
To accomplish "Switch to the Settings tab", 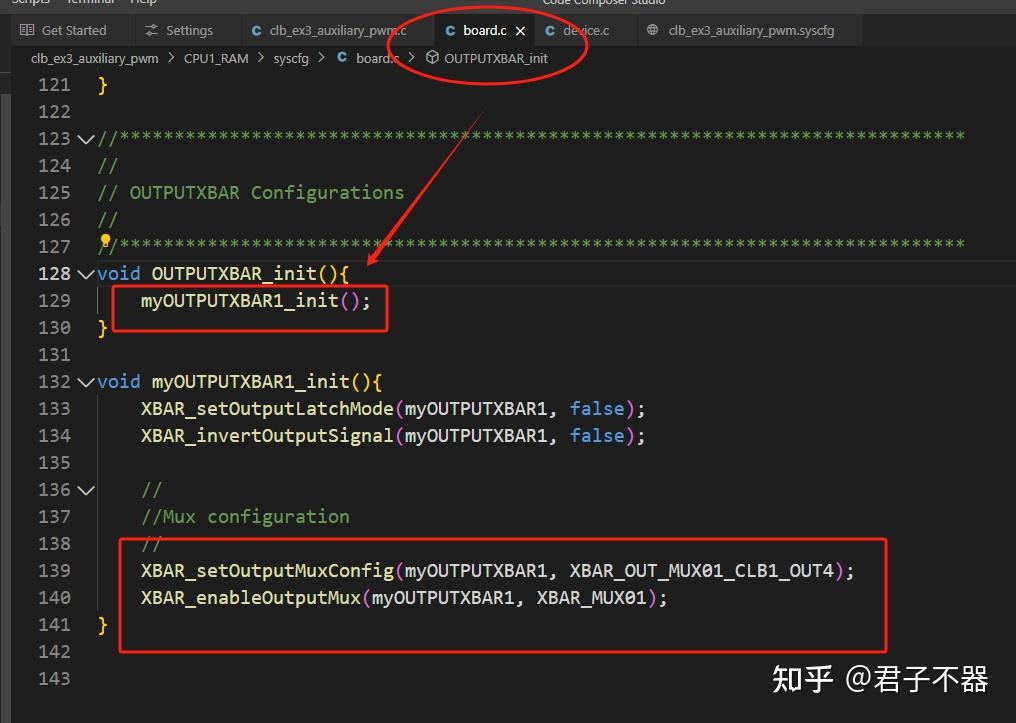I will point(186,30).
